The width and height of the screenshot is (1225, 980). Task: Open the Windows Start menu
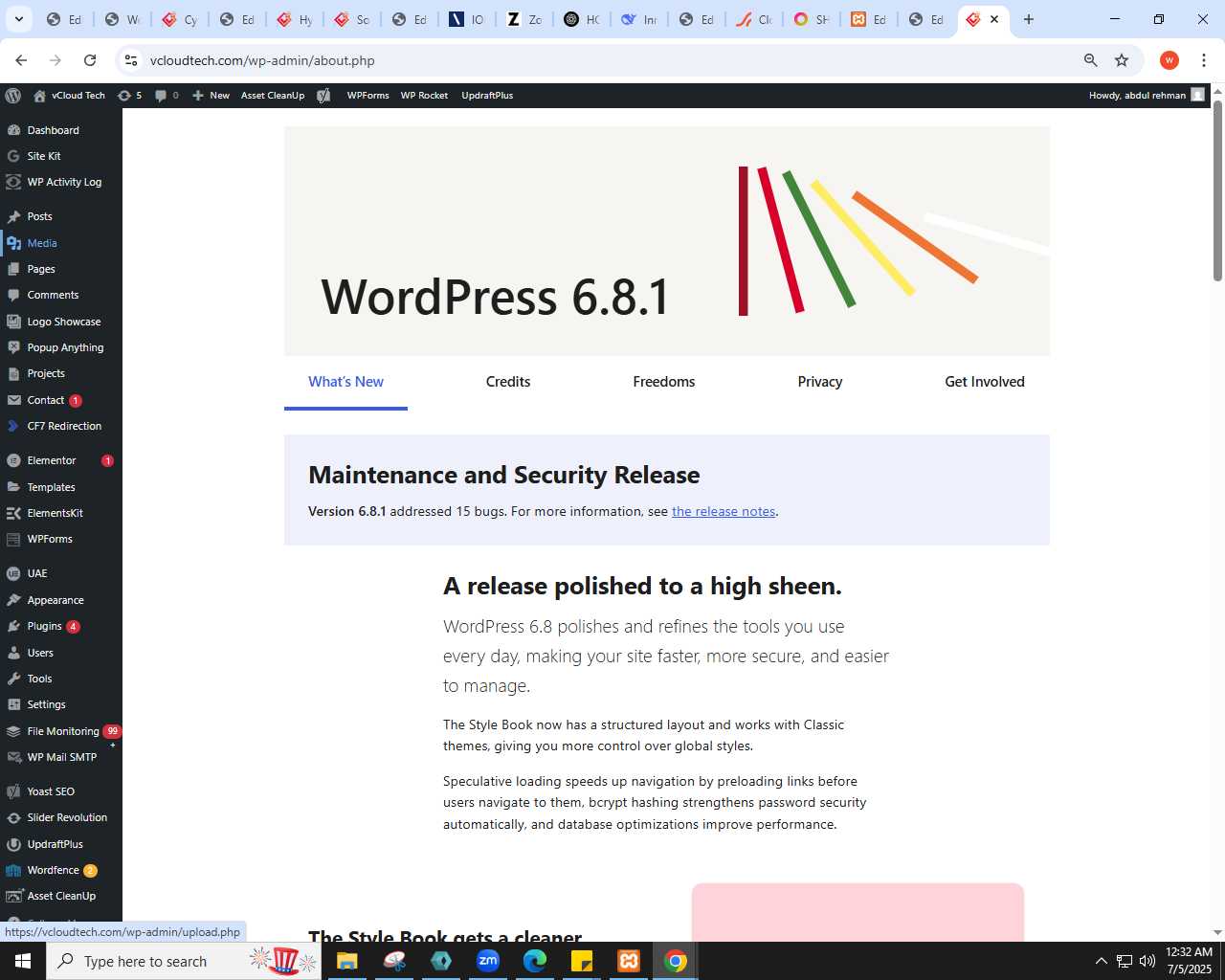(x=23, y=961)
